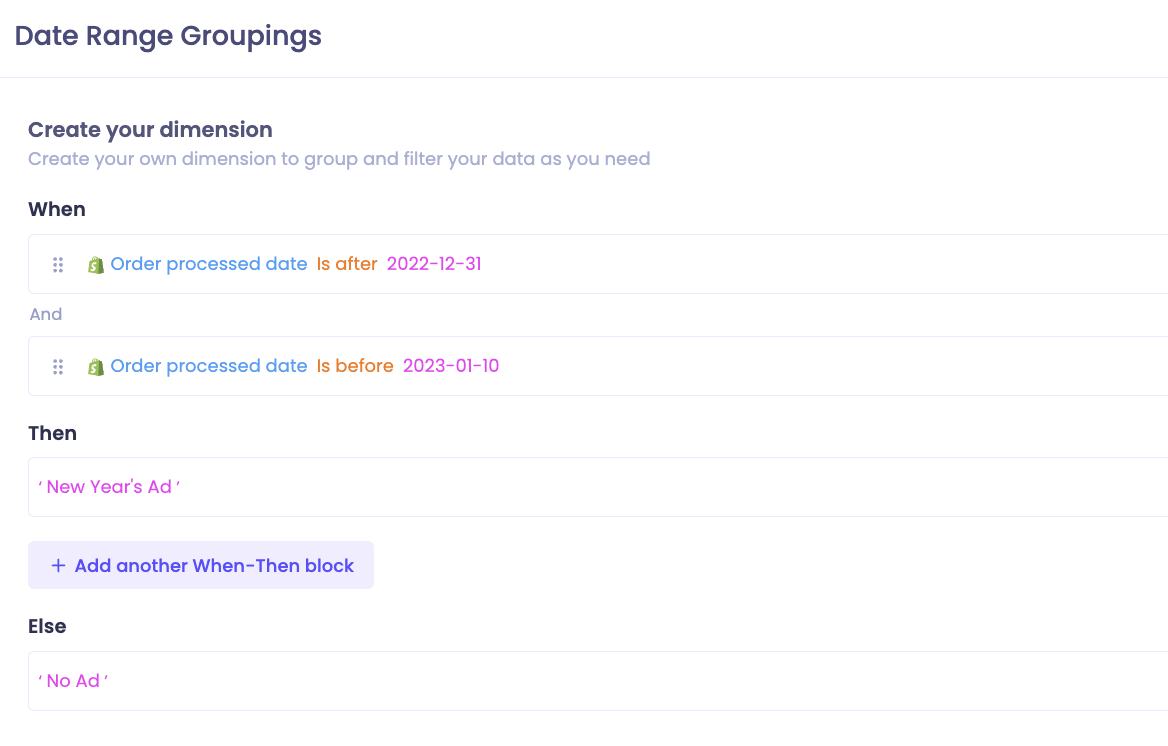The height and width of the screenshot is (746, 1168).
Task: Open the 'Is after' operator selector
Action: [x=347, y=264]
